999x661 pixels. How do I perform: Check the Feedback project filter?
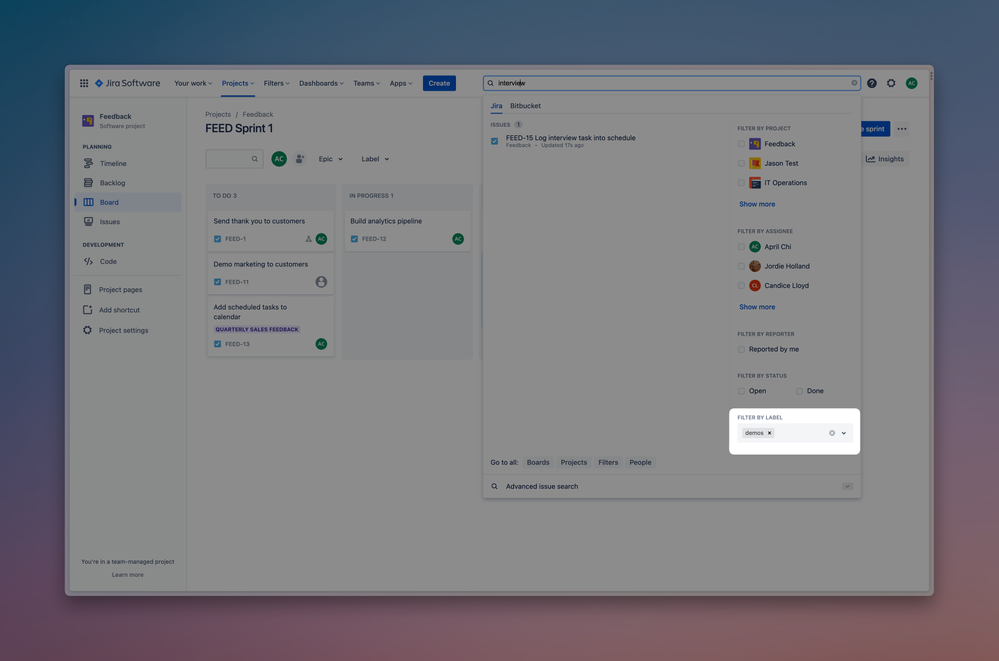pos(741,144)
